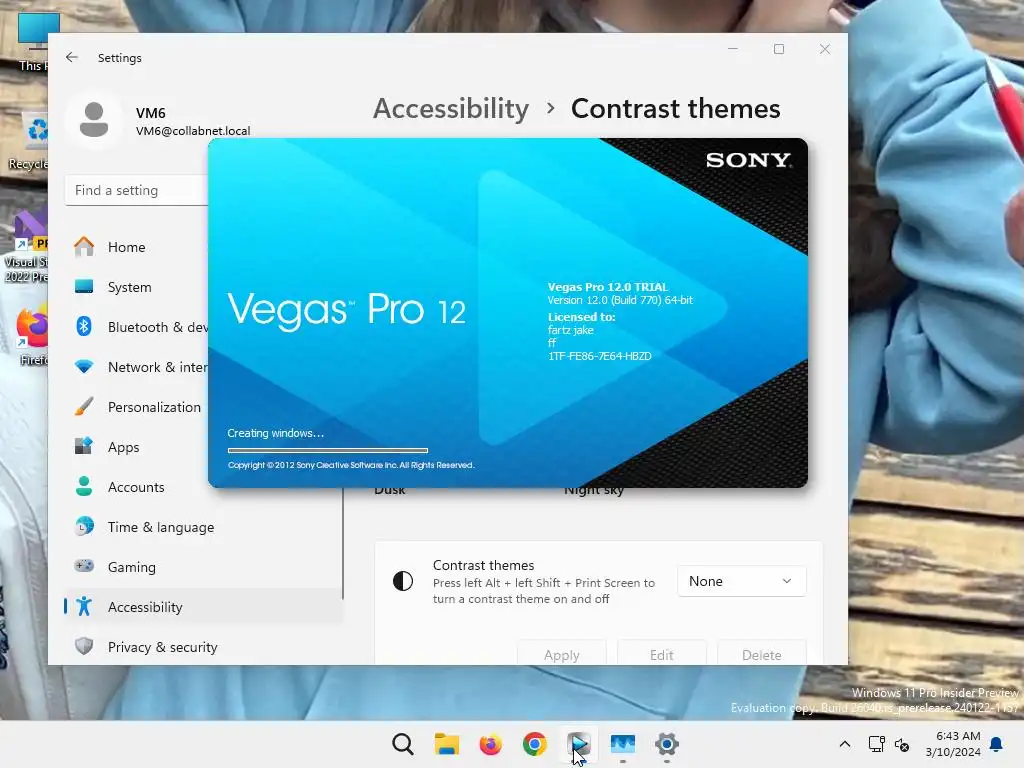Click the Edit theme button
1024x768 pixels.
(662, 654)
